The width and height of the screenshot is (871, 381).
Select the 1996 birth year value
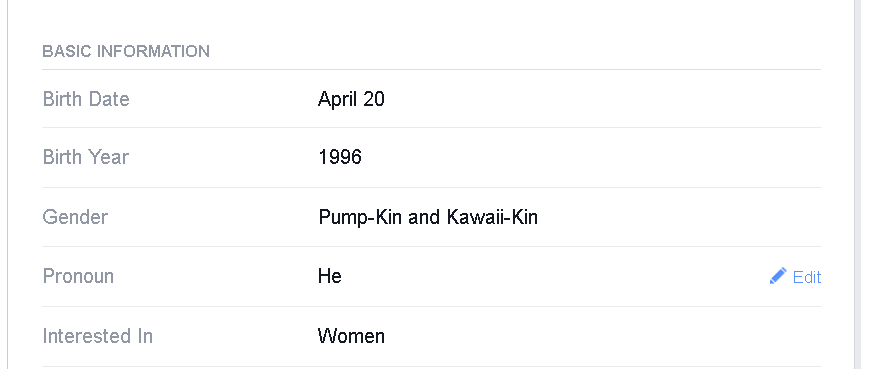pyautogui.click(x=340, y=157)
